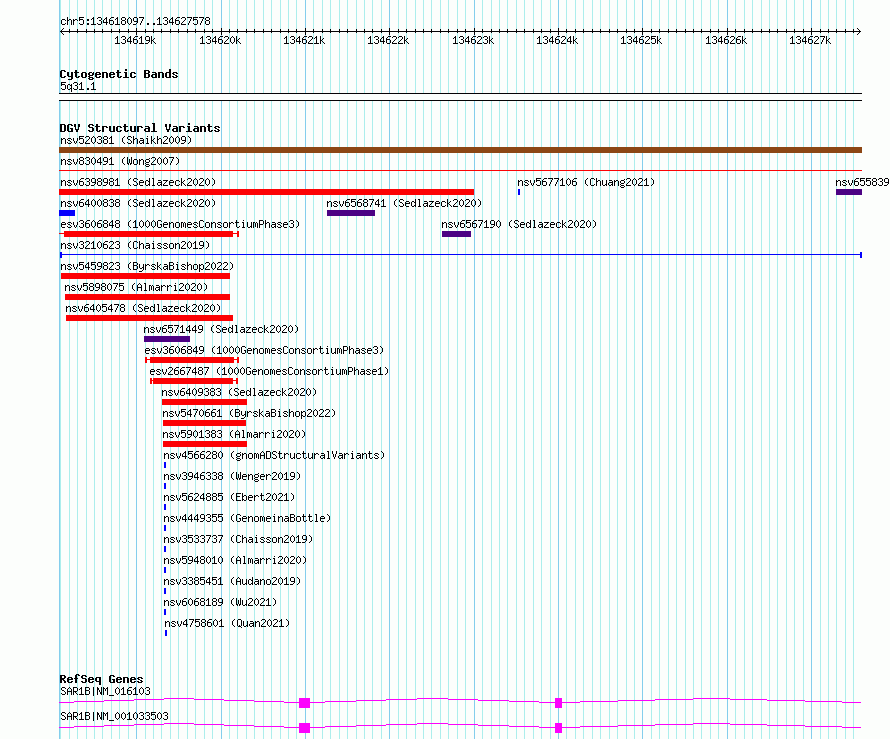Click the red nsv6405478 variant bar
The width and height of the screenshot is (890, 739).
click(149, 318)
